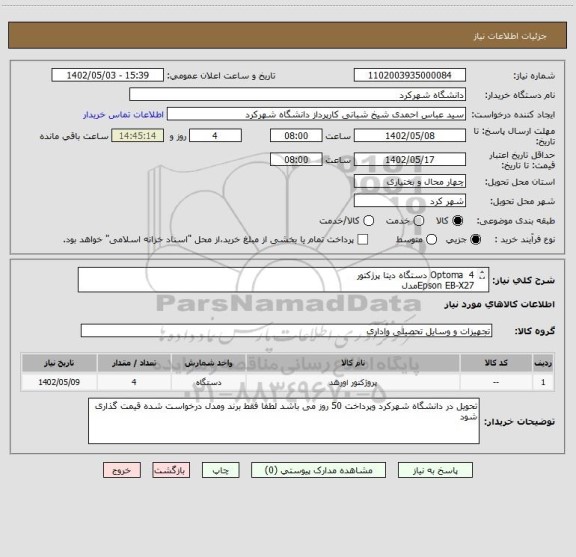Select the کالا radio button
This screenshot has width=576, height=557.
pos(458,220)
